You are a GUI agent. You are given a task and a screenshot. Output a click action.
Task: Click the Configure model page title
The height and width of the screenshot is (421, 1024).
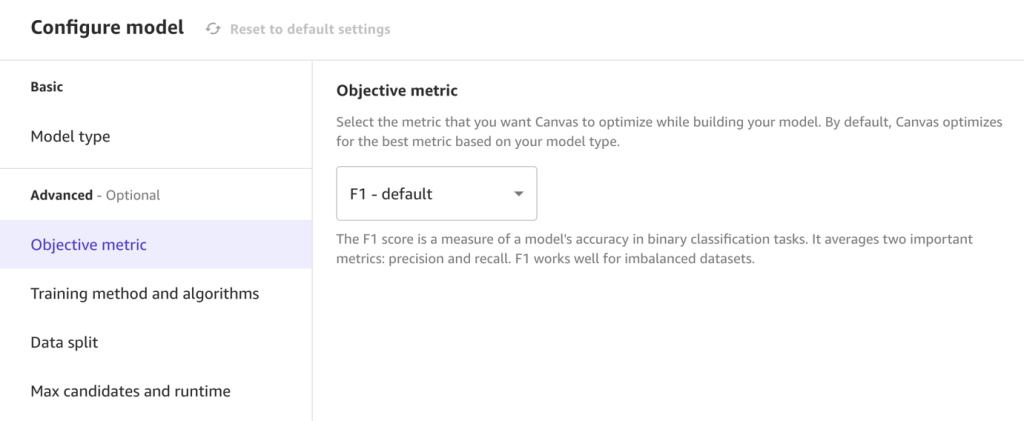click(107, 28)
